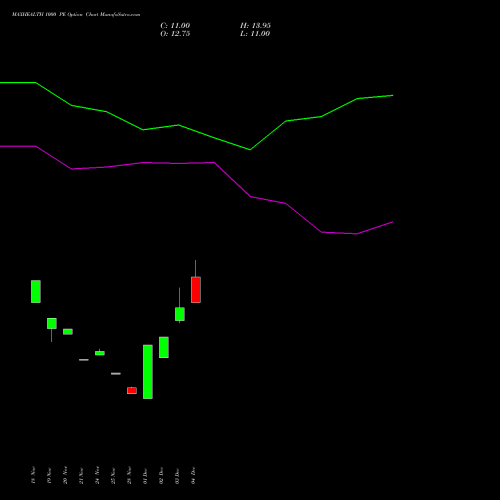Select the green candlestick for 18 Nov
The image size is (500, 500).
pyautogui.click(x=36, y=291)
